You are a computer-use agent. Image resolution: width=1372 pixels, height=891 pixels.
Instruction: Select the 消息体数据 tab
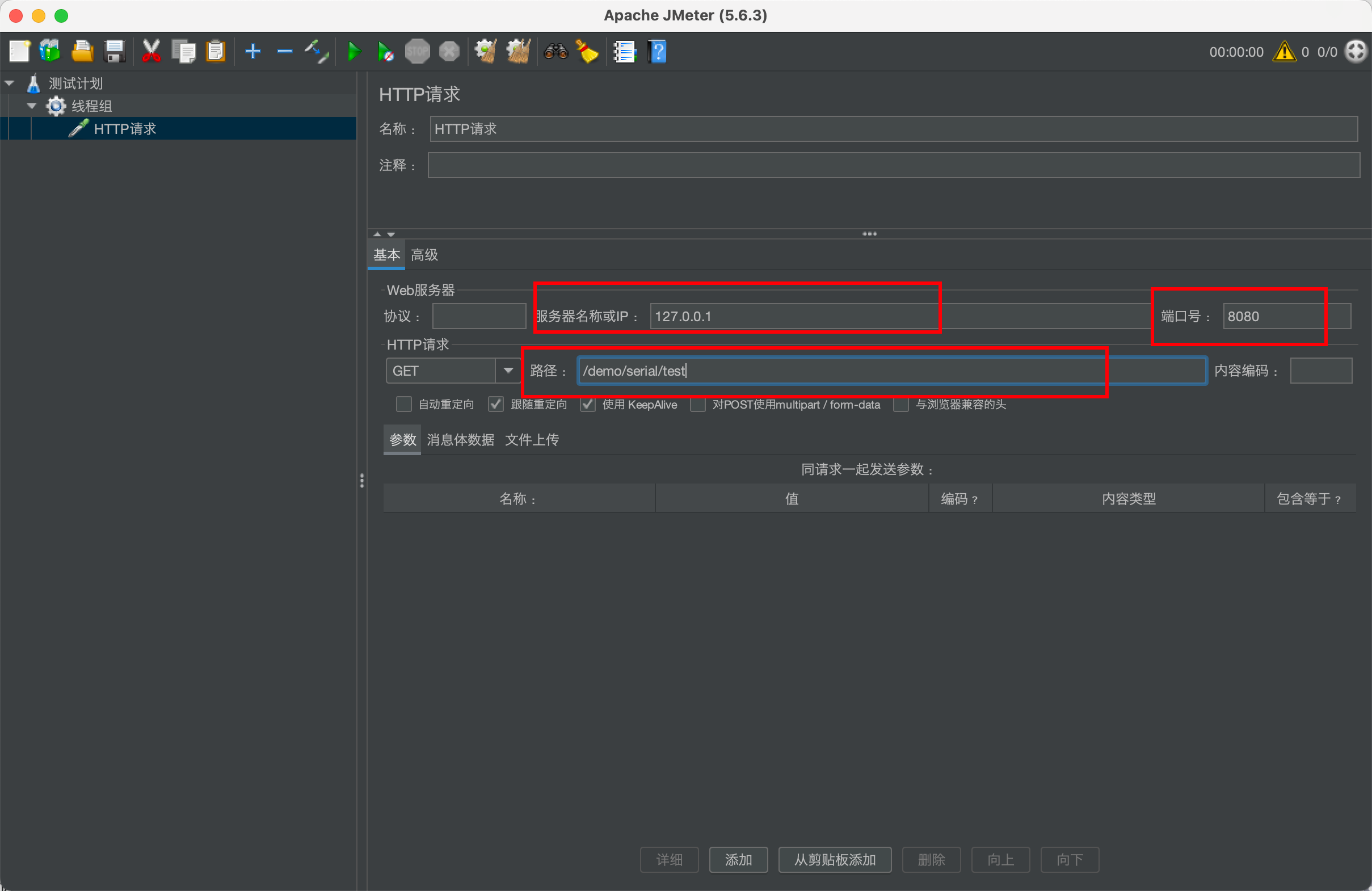point(460,440)
